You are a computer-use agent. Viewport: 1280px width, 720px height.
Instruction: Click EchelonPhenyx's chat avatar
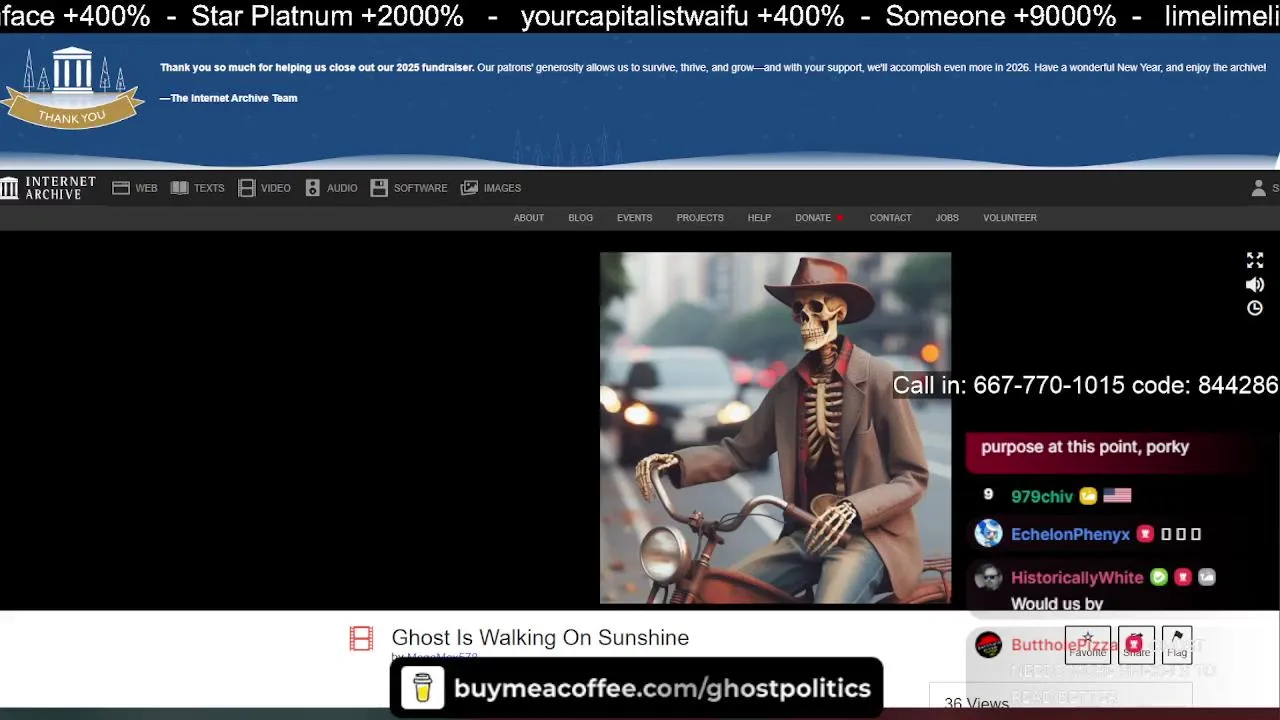click(x=988, y=533)
